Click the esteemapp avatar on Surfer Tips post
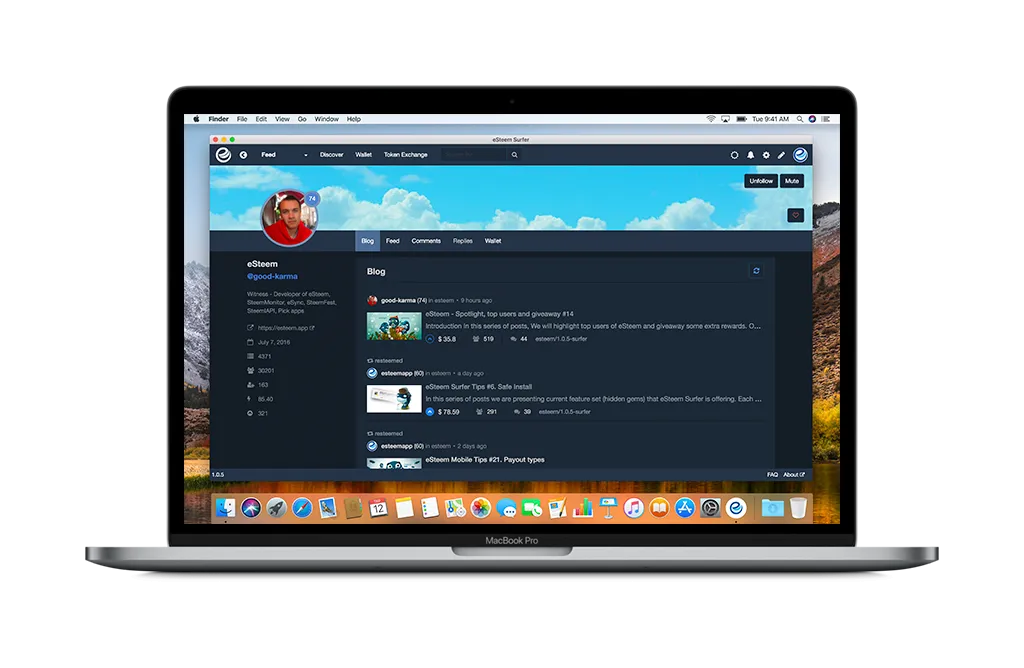The height and width of the screenshot is (668, 1024). coord(372,374)
